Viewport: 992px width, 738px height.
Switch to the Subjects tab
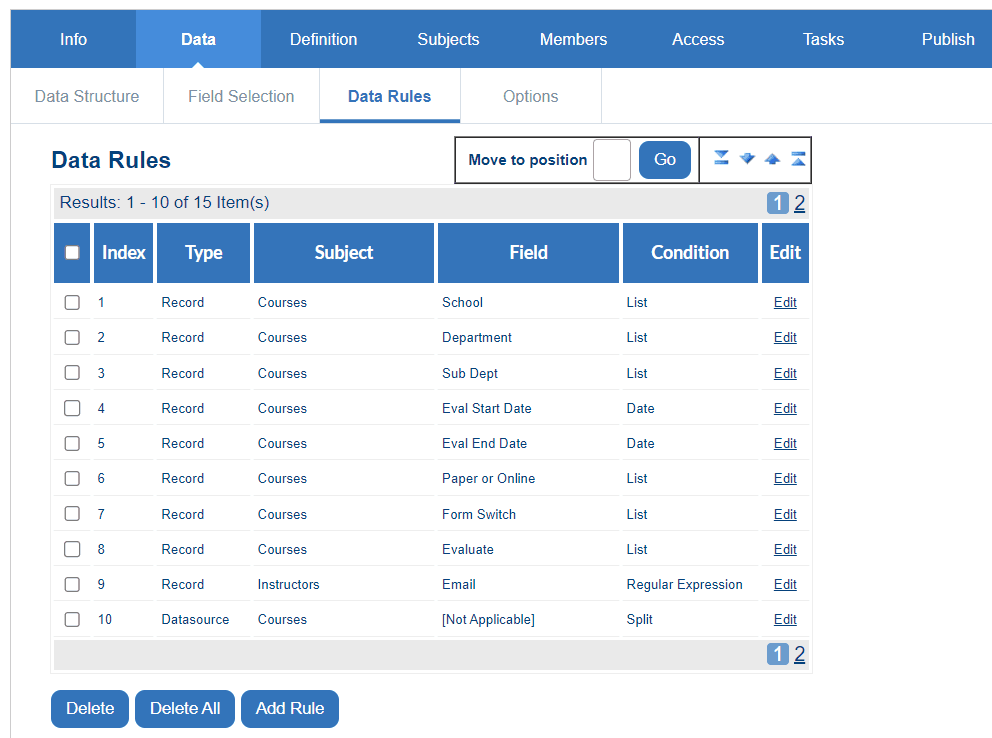click(x=449, y=39)
